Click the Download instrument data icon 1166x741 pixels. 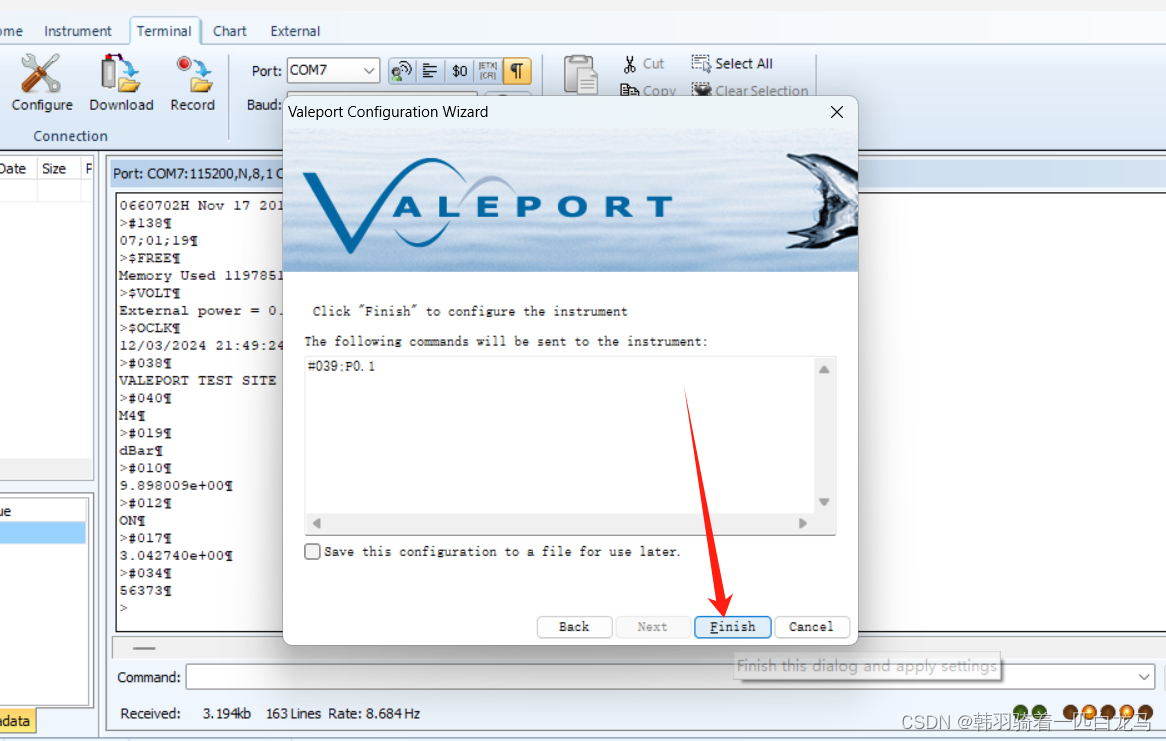[121, 83]
